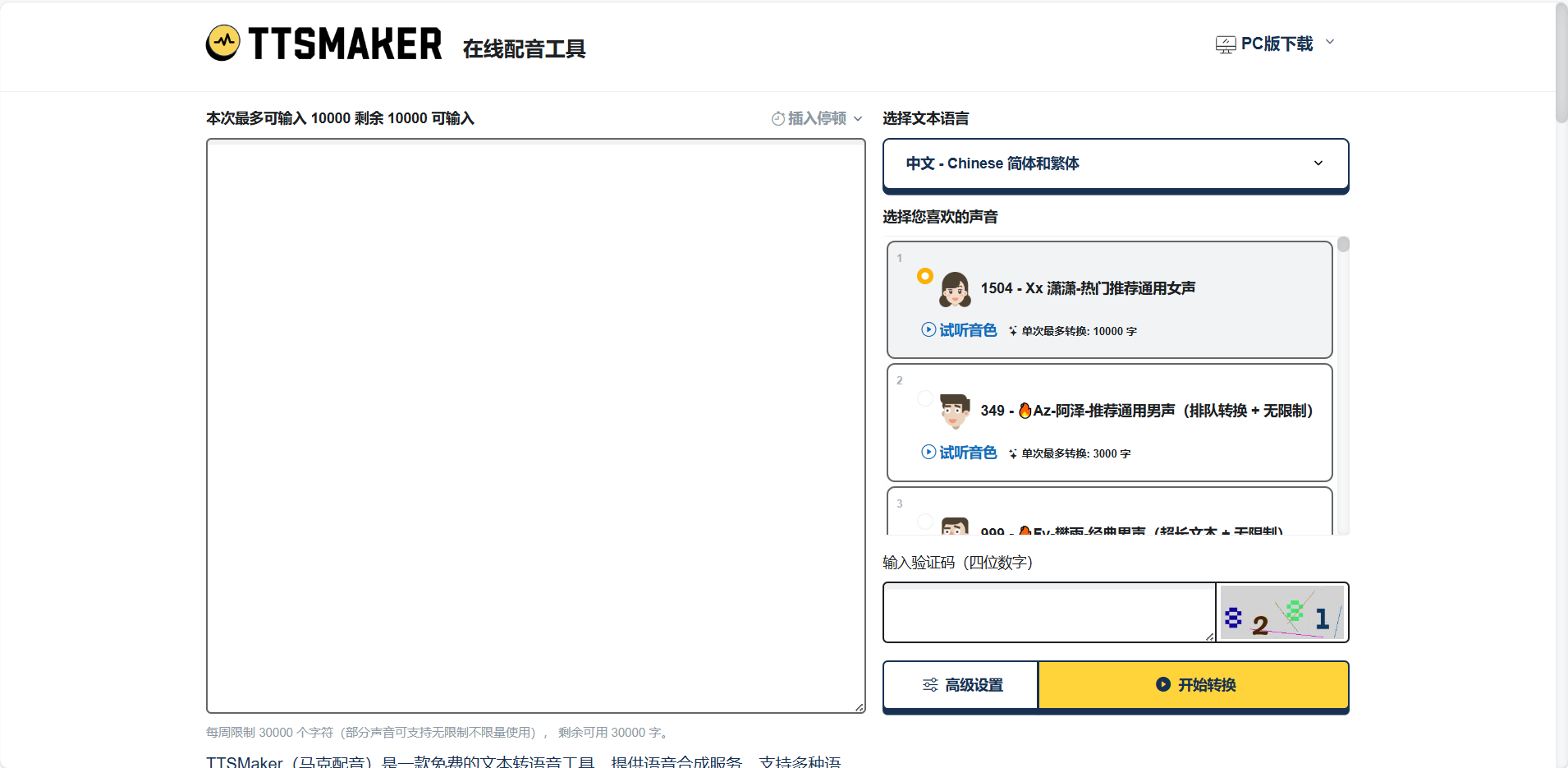Open the text language dropdown

[x=1115, y=163]
